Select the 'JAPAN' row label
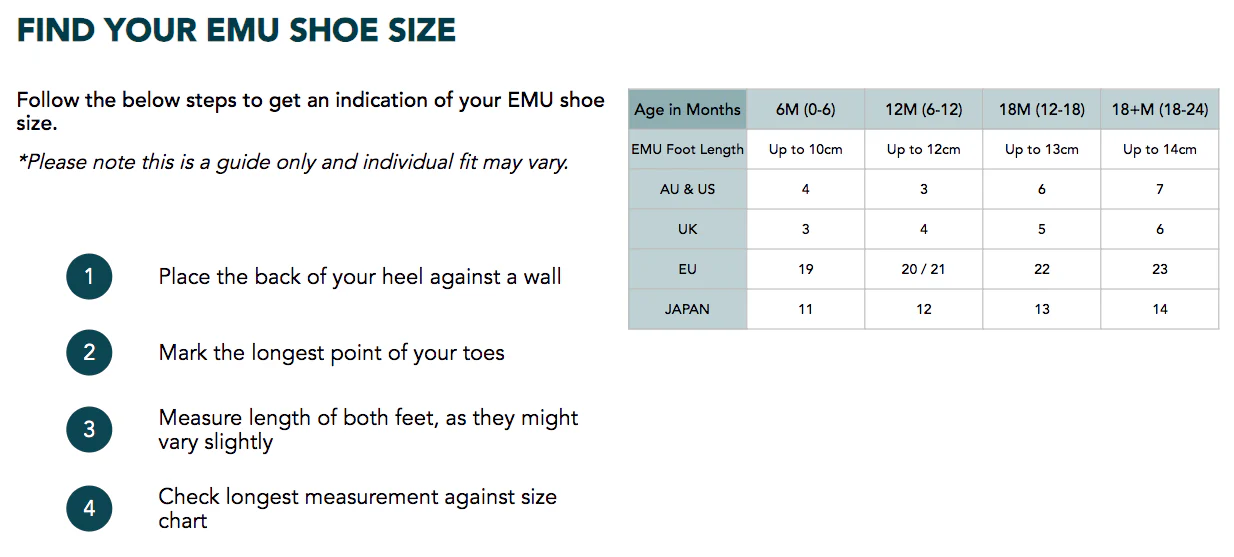The image size is (1234, 557). coord(687,309)
